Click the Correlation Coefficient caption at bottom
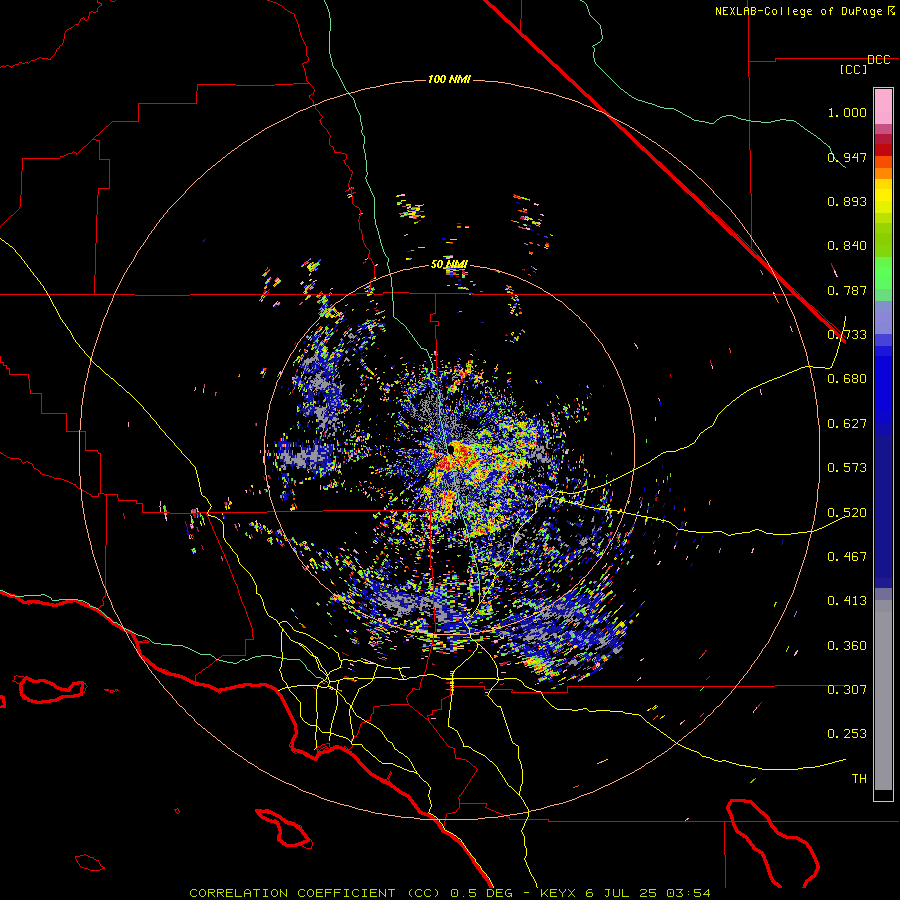 point(449,893)
